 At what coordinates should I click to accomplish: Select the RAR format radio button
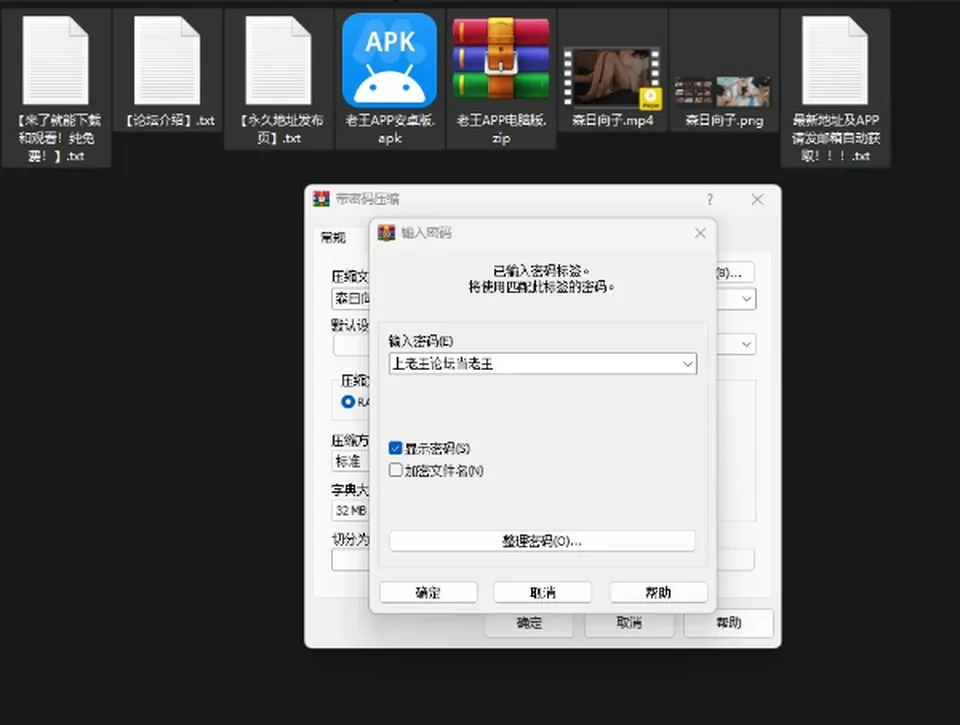(348, 402)
